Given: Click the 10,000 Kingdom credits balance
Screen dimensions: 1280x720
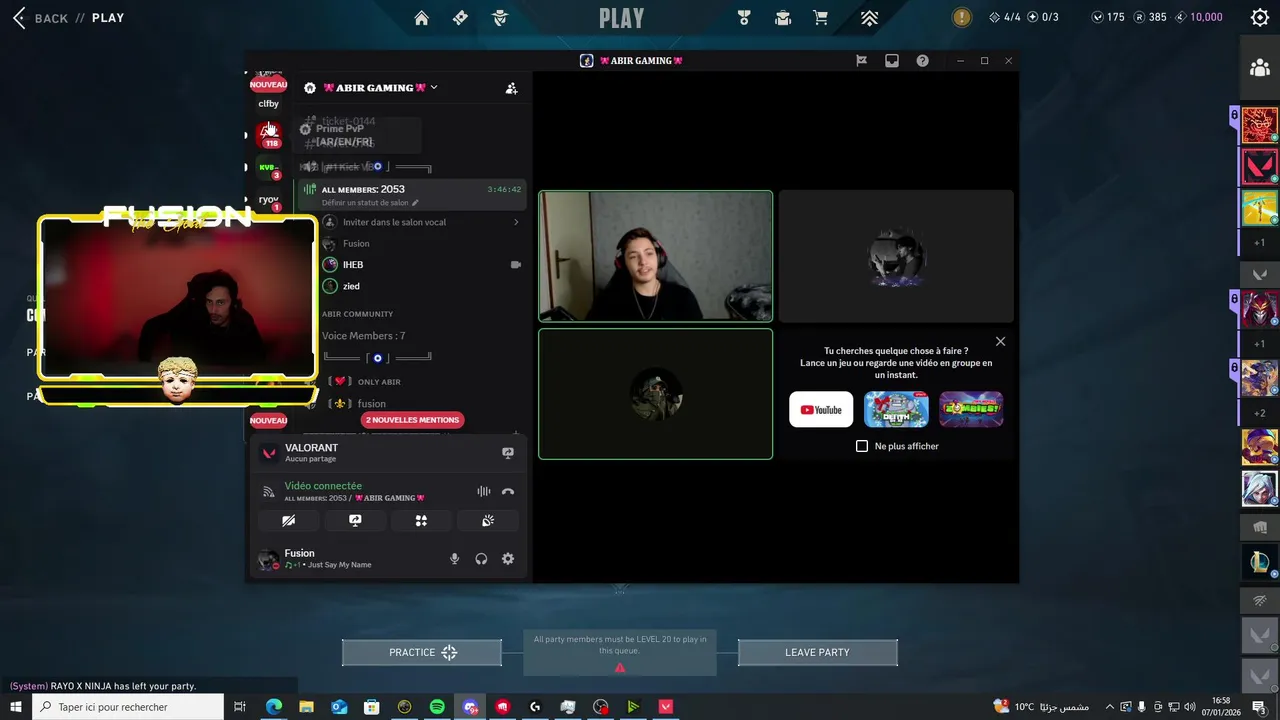Looking at the screenshot, I should coord(1199,17).
